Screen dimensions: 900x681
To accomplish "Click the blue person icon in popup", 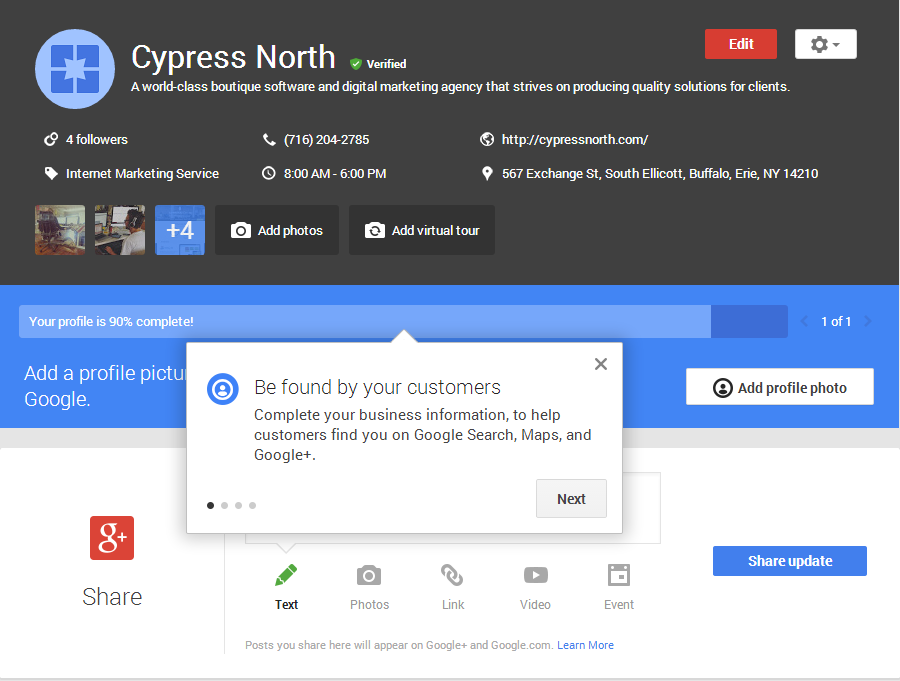I will (x=223, y=389).
